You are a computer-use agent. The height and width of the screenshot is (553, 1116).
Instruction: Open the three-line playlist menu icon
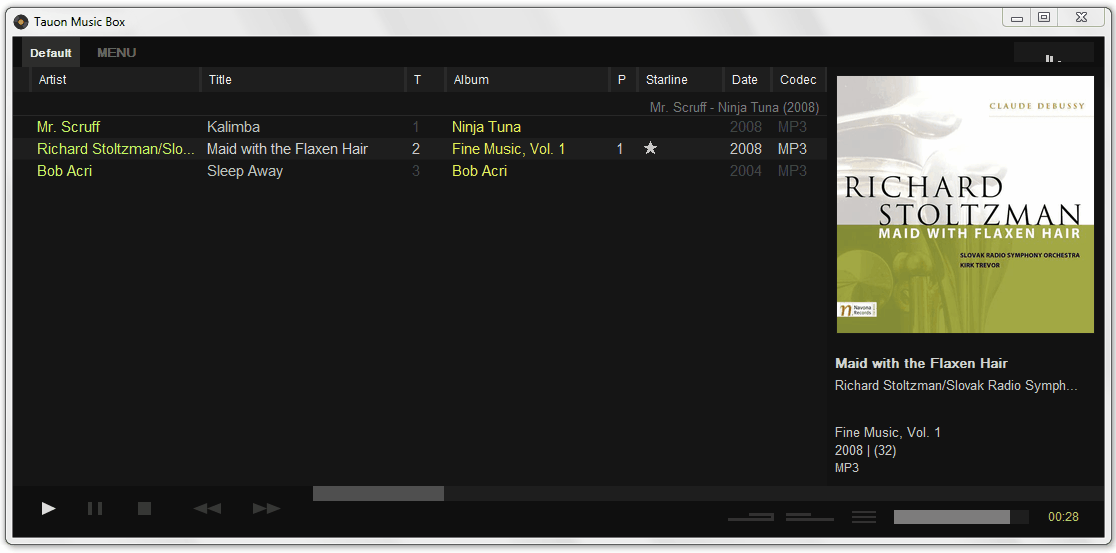[864, 517]
